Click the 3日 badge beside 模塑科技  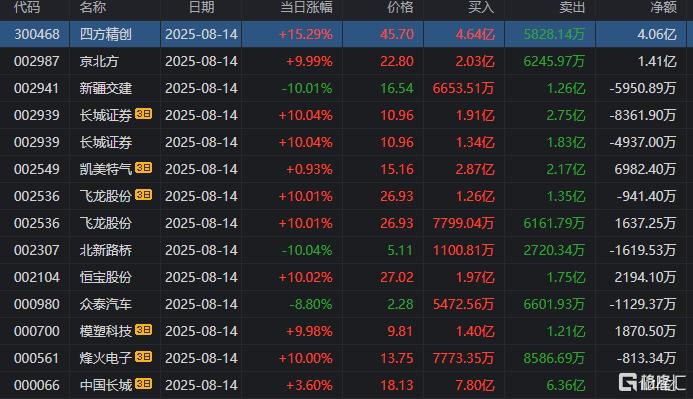pyautogui.click(x=143, y=330)
